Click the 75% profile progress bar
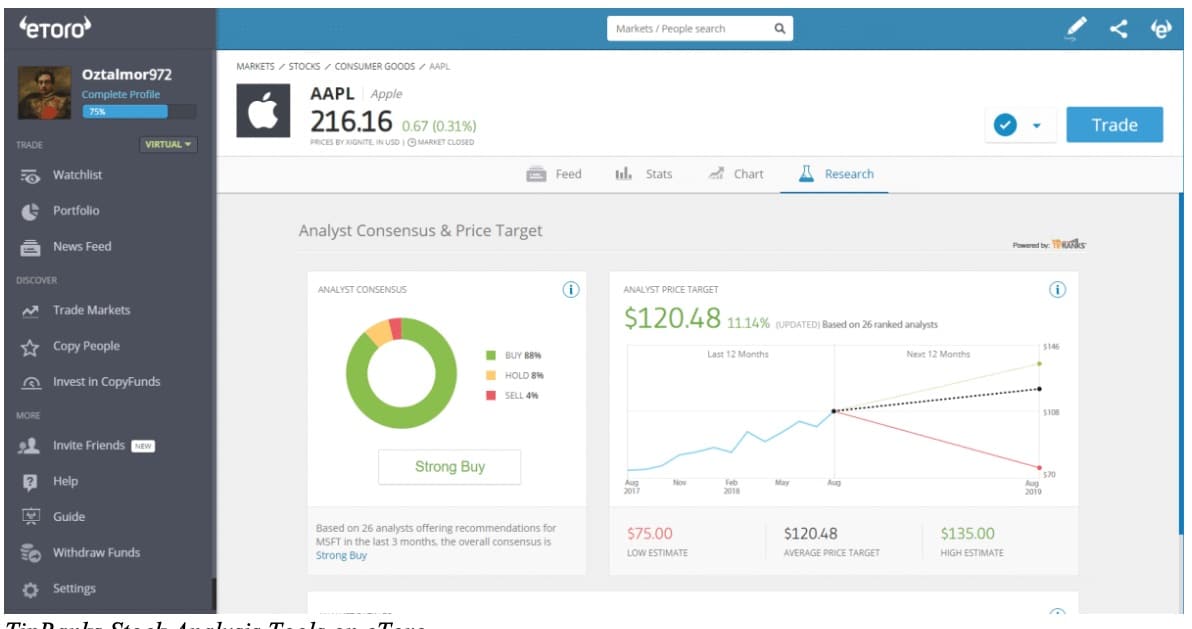 click(x=139, y=111)
